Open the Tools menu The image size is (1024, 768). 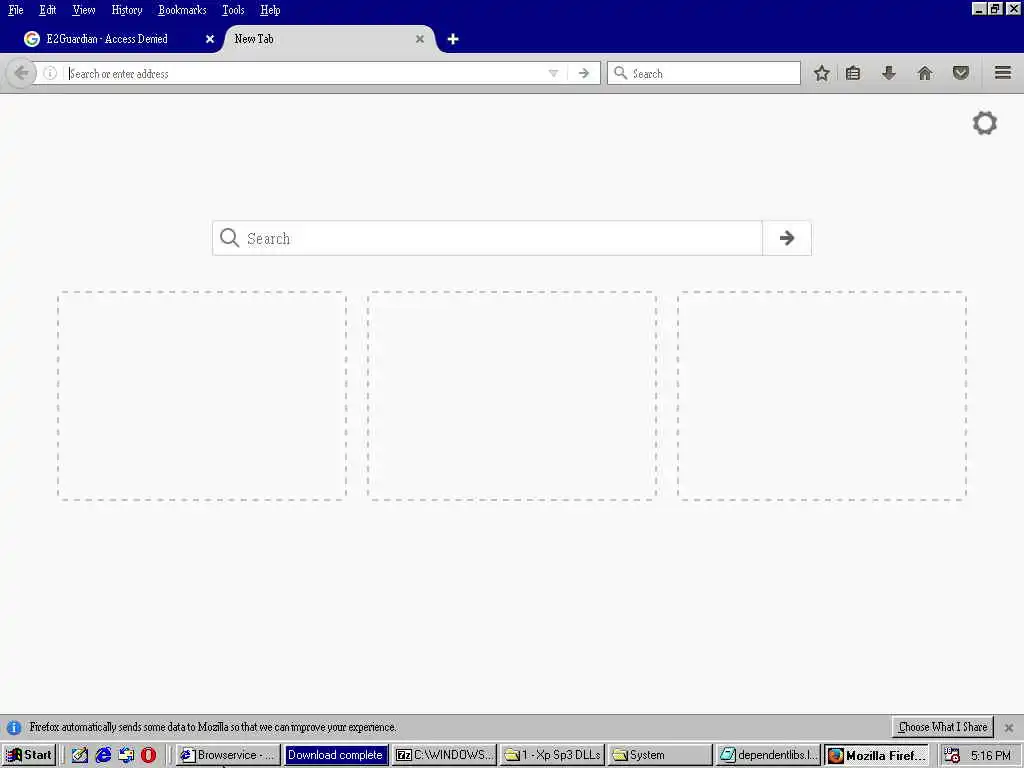[233, 10]
